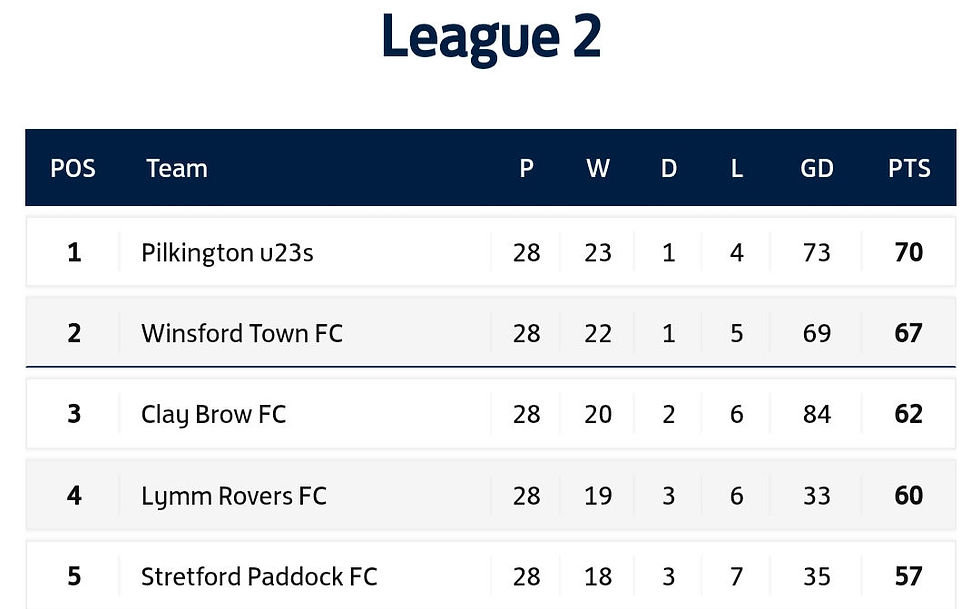Click on Lymm Rovers FC

tap(234, 495)
